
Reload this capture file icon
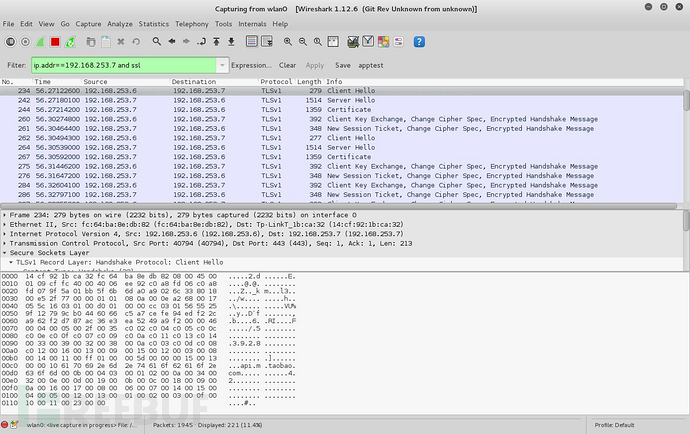pos(136,42)
